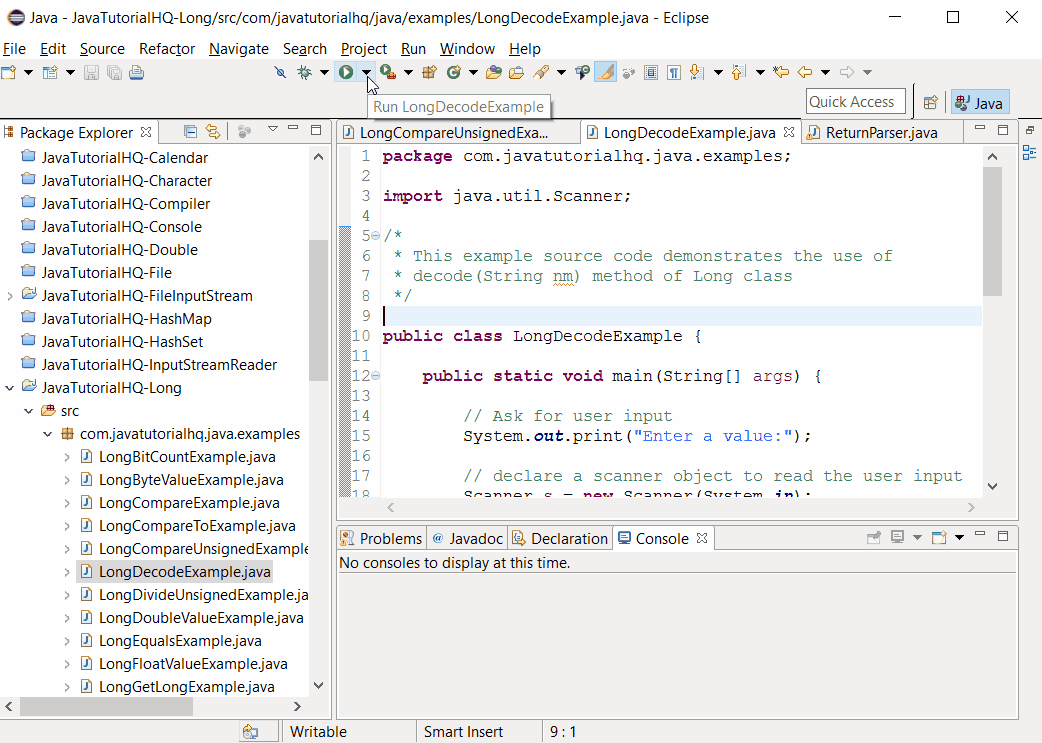Click the Print icon in the toolbar
This screenshot has width=1042, height=743.
tap(136, 72)
